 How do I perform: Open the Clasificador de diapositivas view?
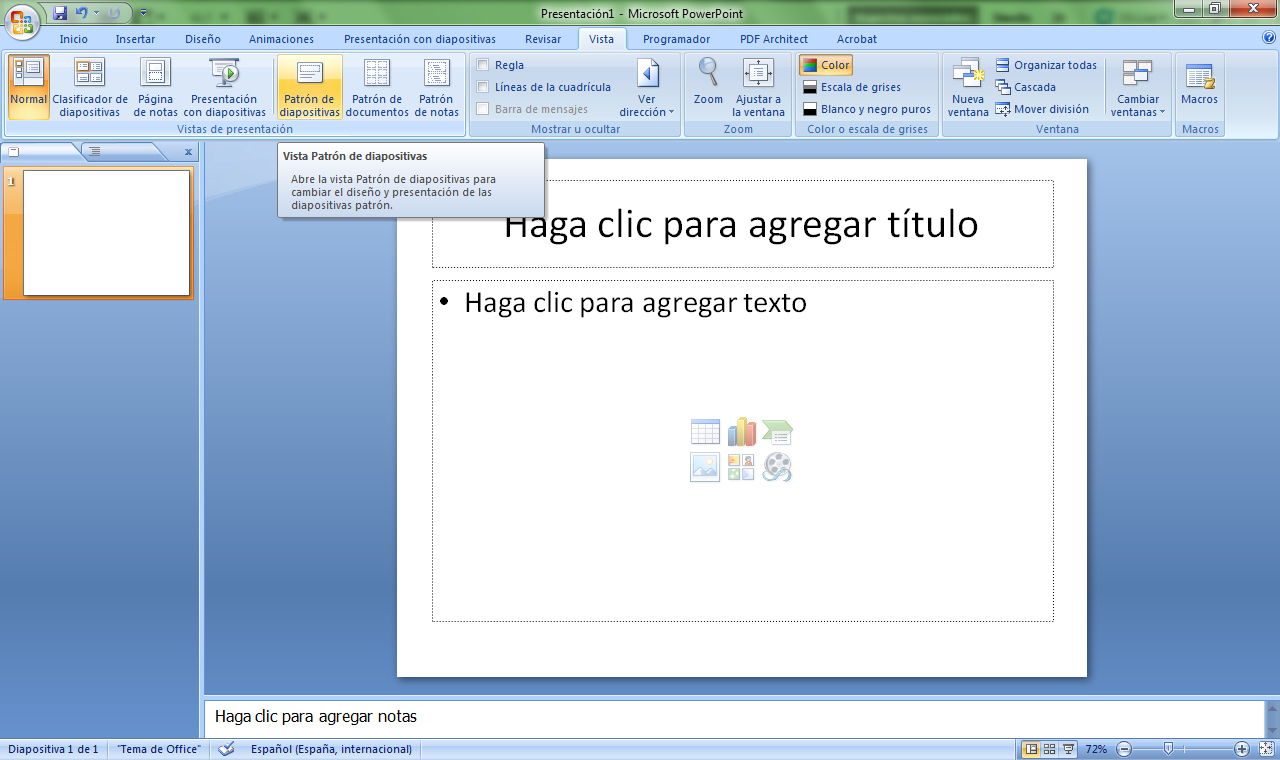[x=90, y=87]
